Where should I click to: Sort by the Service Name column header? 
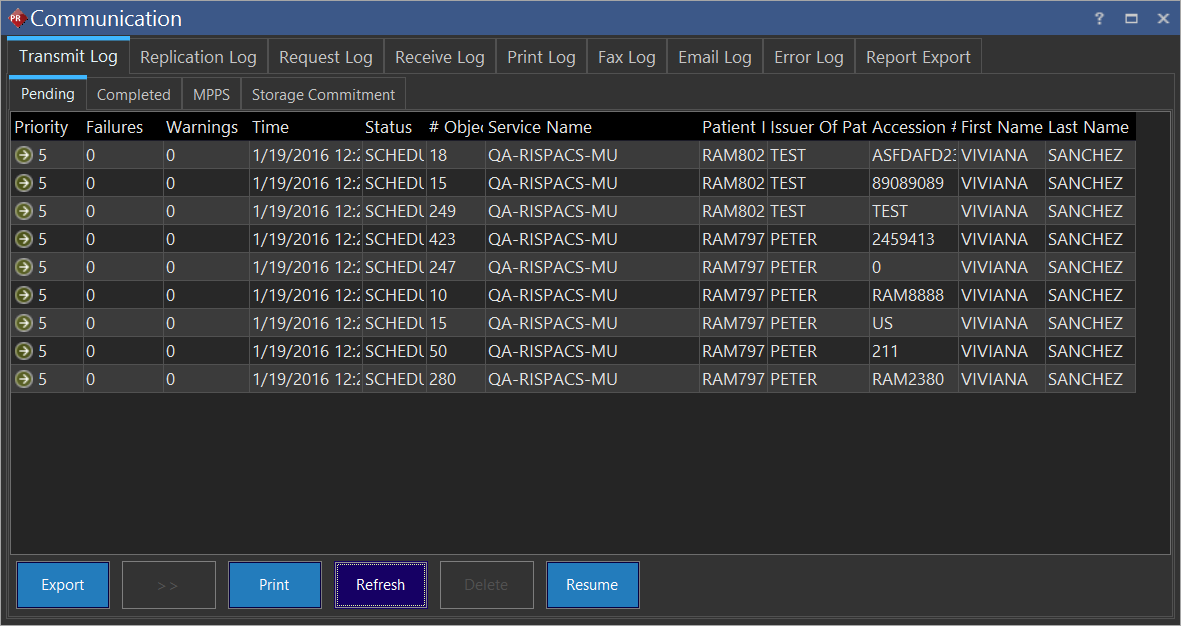point(540,127)
